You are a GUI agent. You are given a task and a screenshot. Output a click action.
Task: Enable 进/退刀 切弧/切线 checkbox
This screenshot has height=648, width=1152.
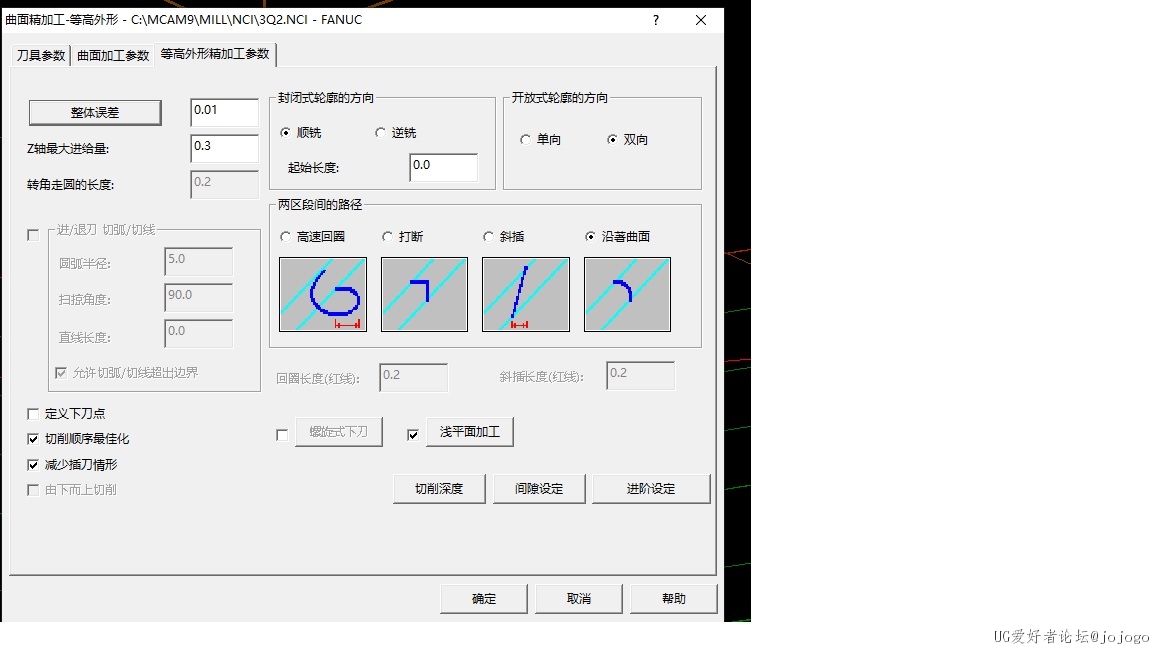[x=33, y=234]
